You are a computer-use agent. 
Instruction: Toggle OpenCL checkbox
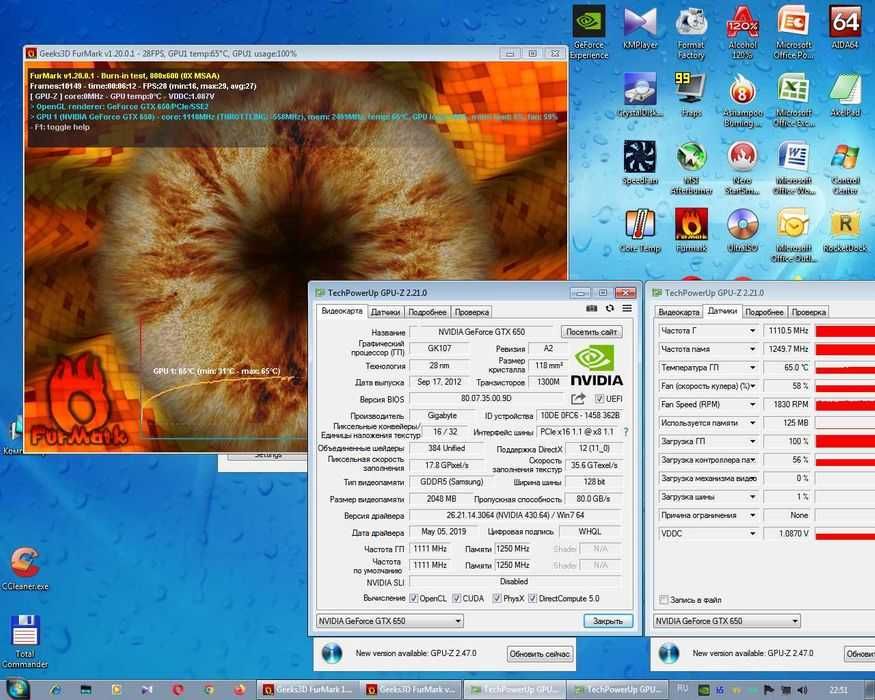click(414, 598)
